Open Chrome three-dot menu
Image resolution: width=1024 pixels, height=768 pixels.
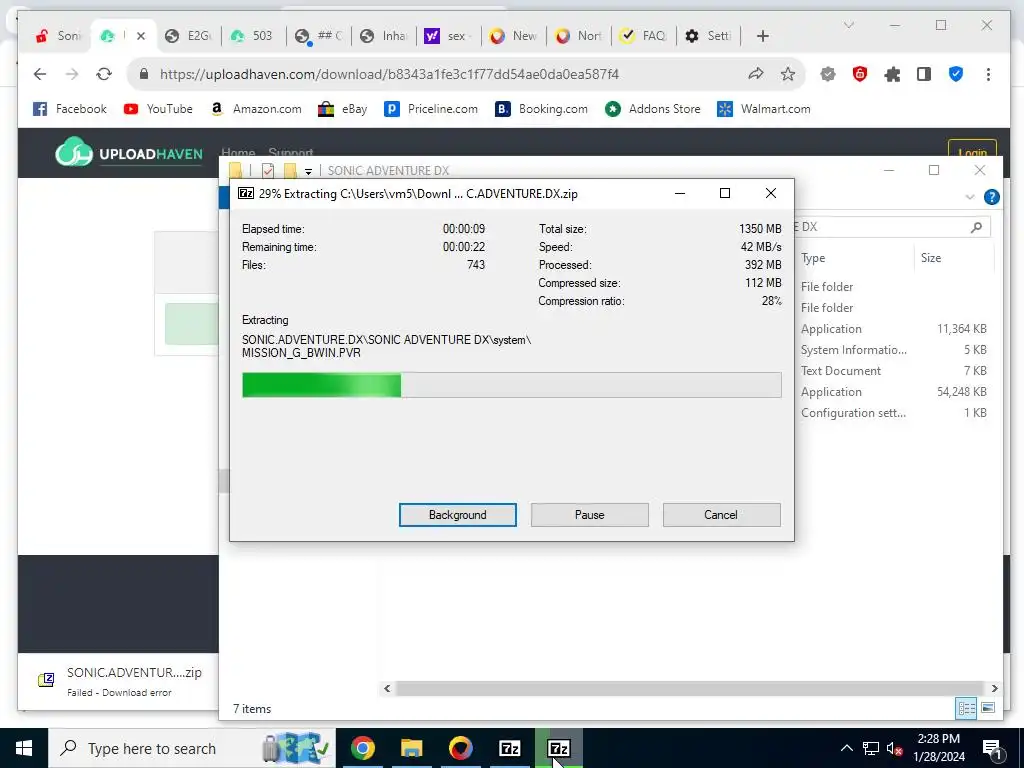[x=988, y=74]
